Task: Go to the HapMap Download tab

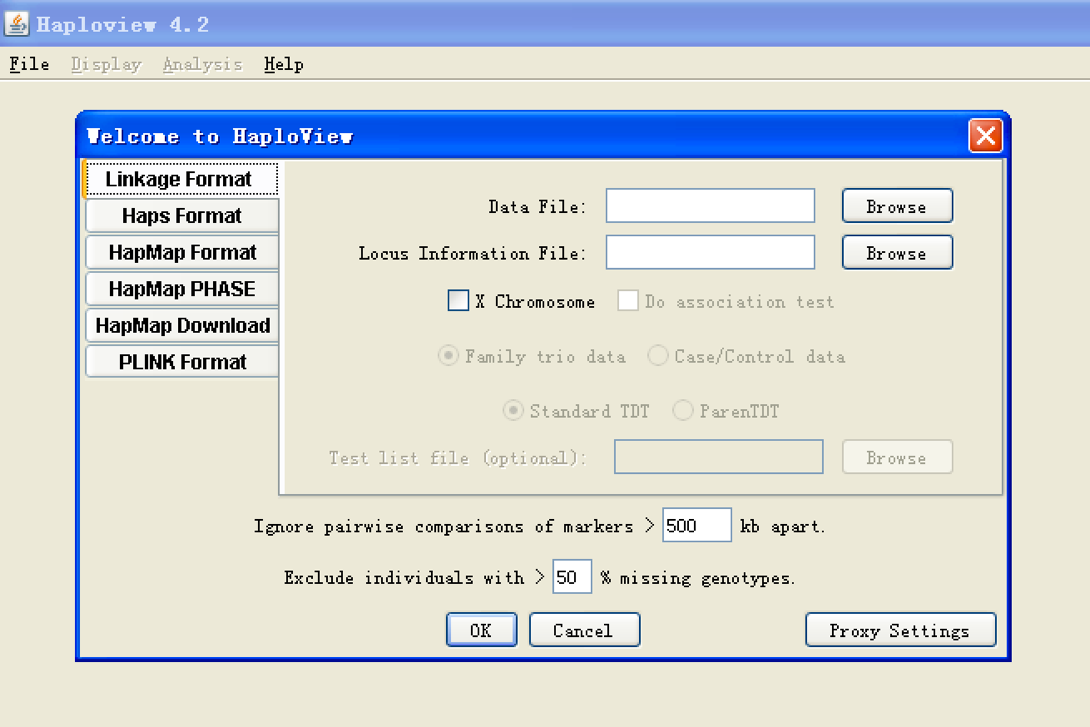Action: point(182,325)
